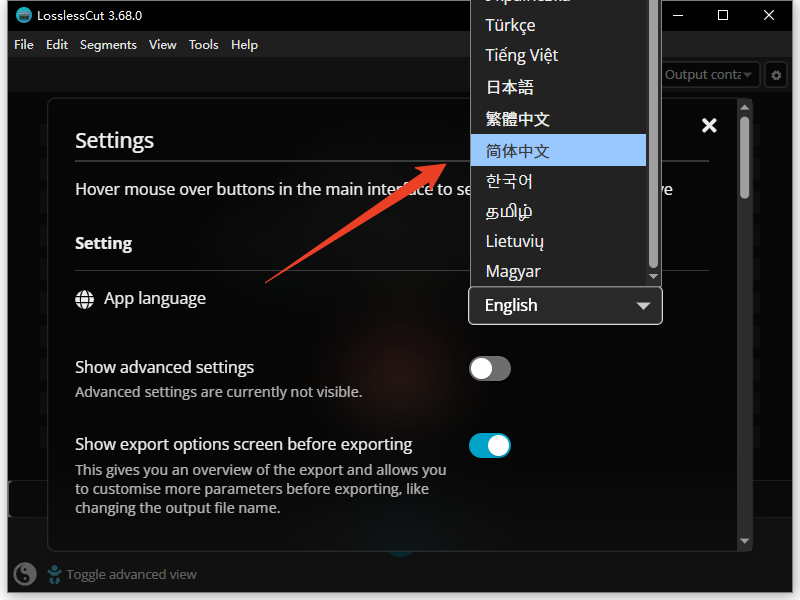Click the gear settings icon in top toolbar
Screen dimensions: 800x600
[x=775, y=75]
